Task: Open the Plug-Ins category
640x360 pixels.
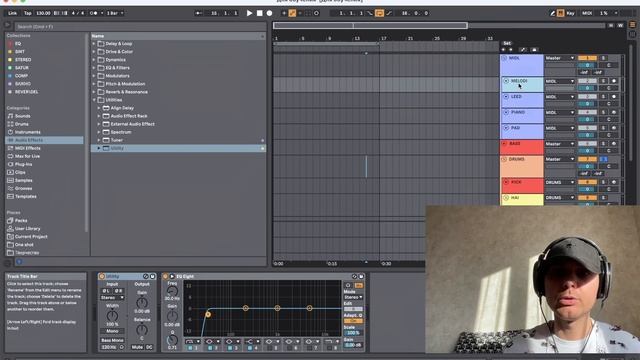Action: [x=23, y=164]
